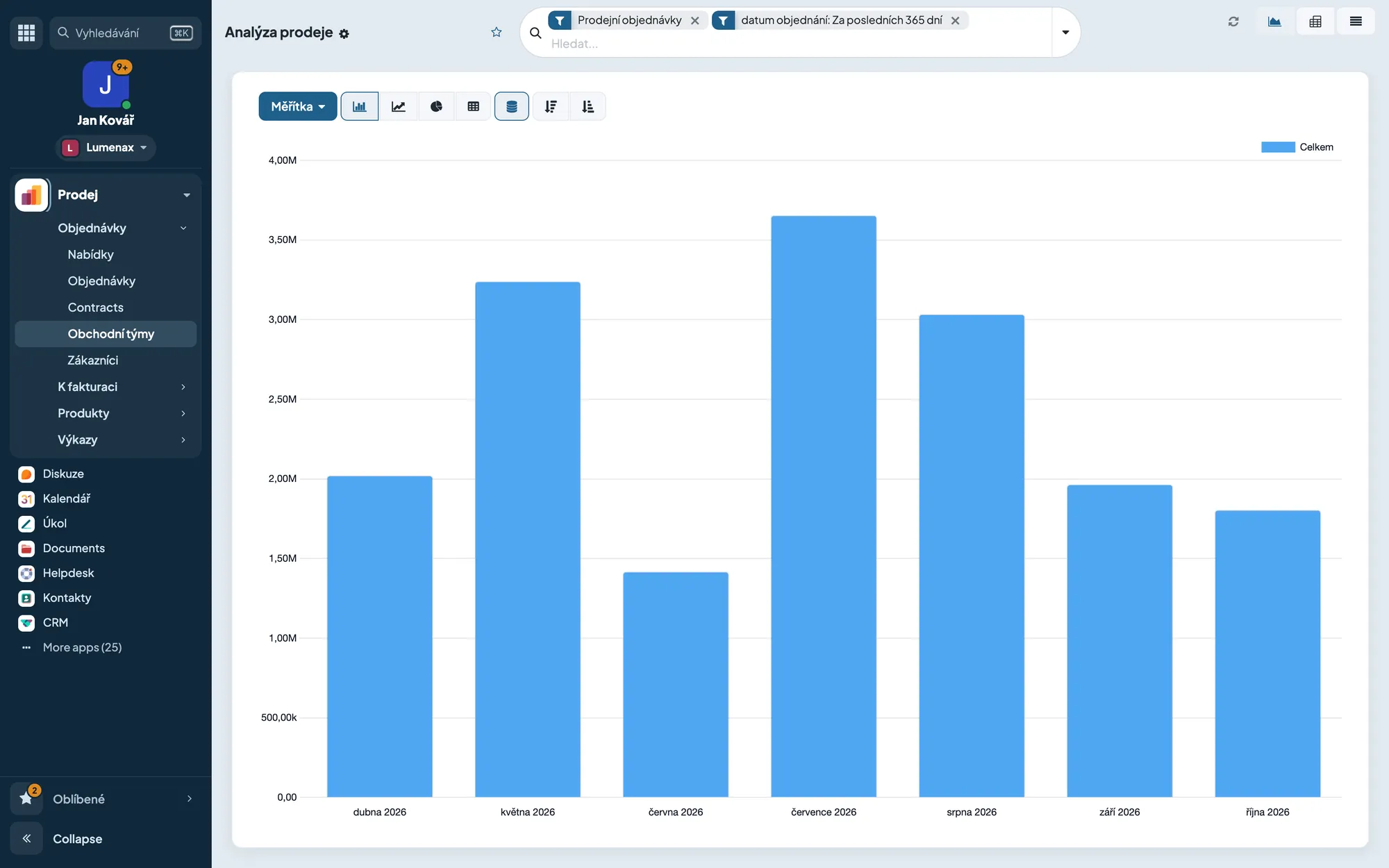Expand the Výkazy submenu

pos(183,440)
